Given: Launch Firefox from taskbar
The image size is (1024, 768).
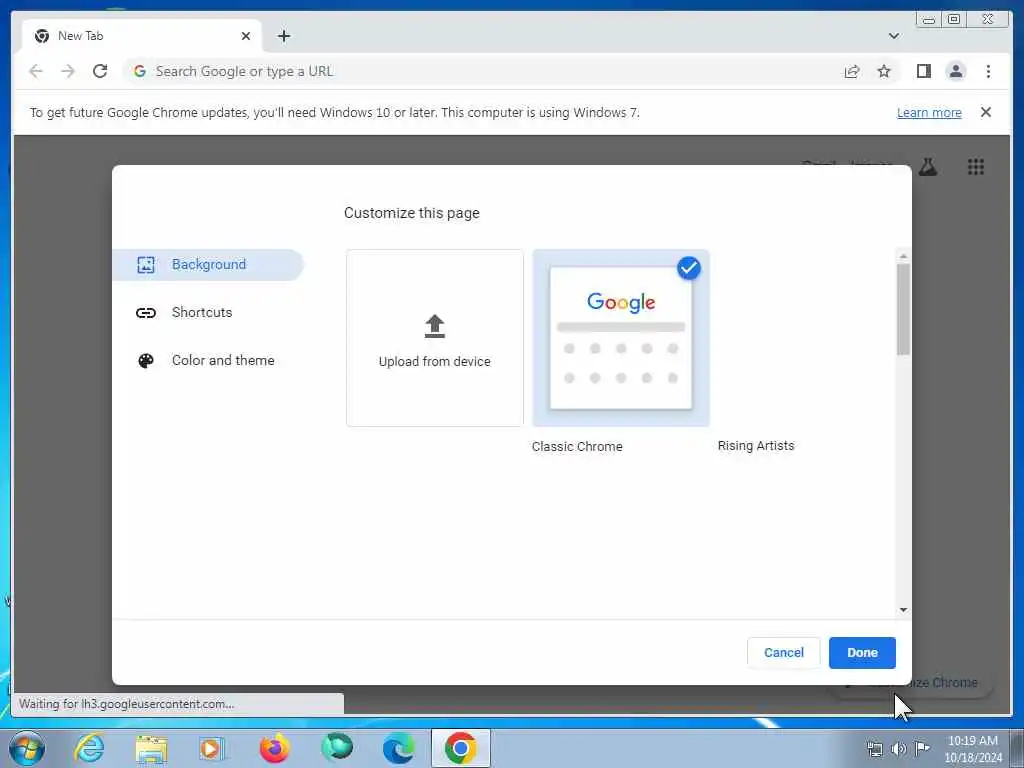Looking at the screenshot, I should click(274, 748).
